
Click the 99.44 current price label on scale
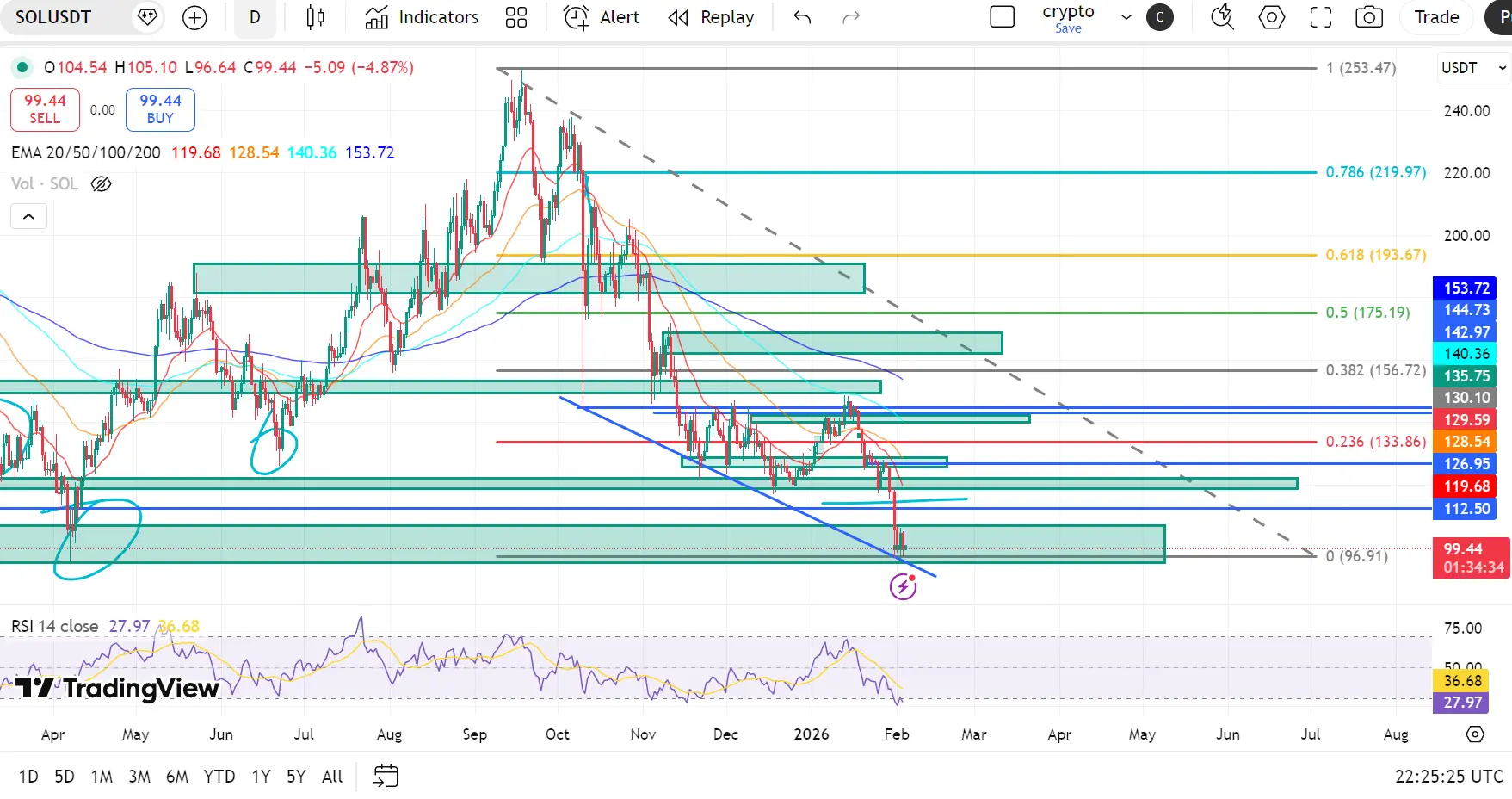(1471, 558)
